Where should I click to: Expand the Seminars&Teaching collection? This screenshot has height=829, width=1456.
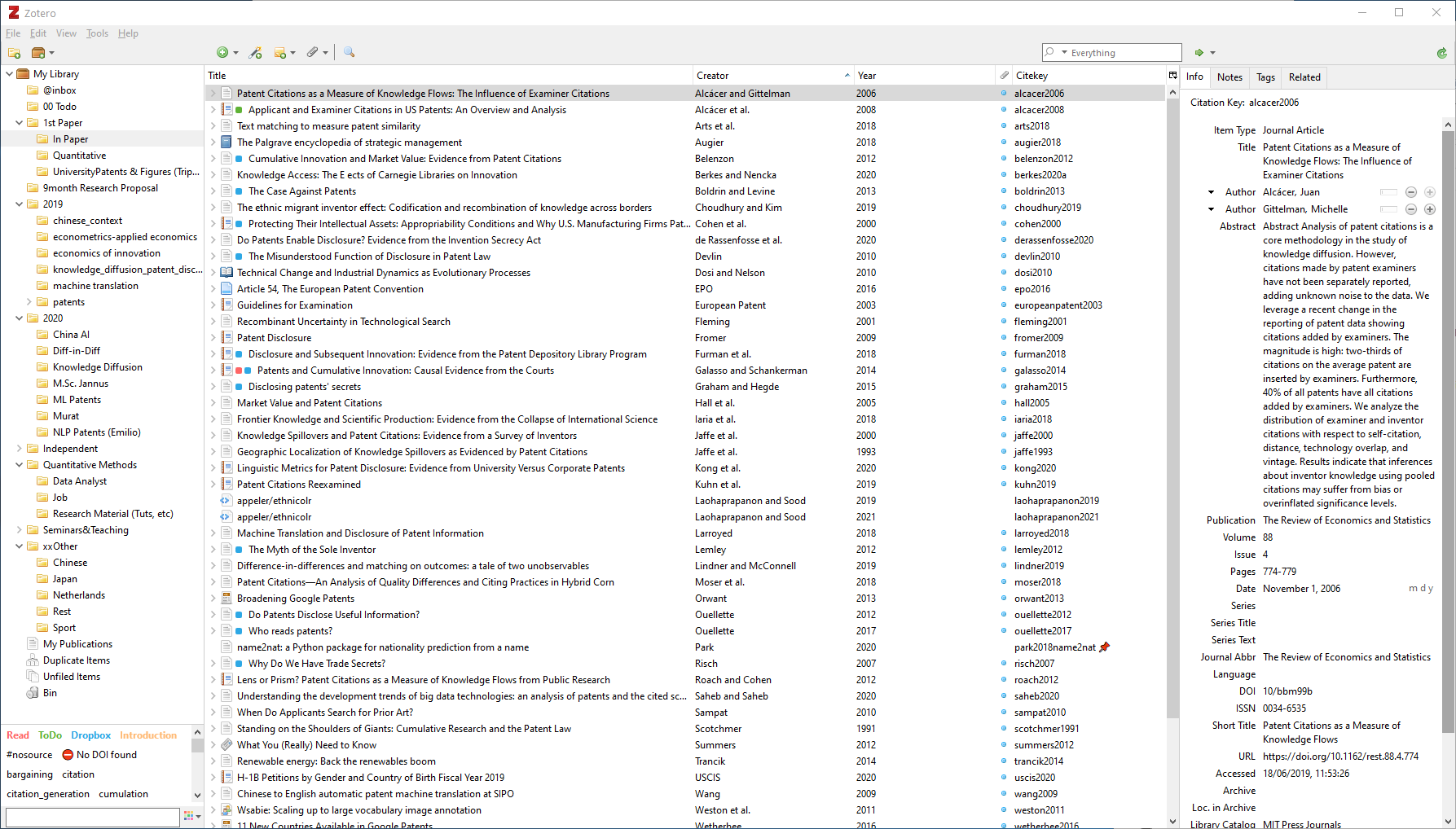[x=20, y=530]
